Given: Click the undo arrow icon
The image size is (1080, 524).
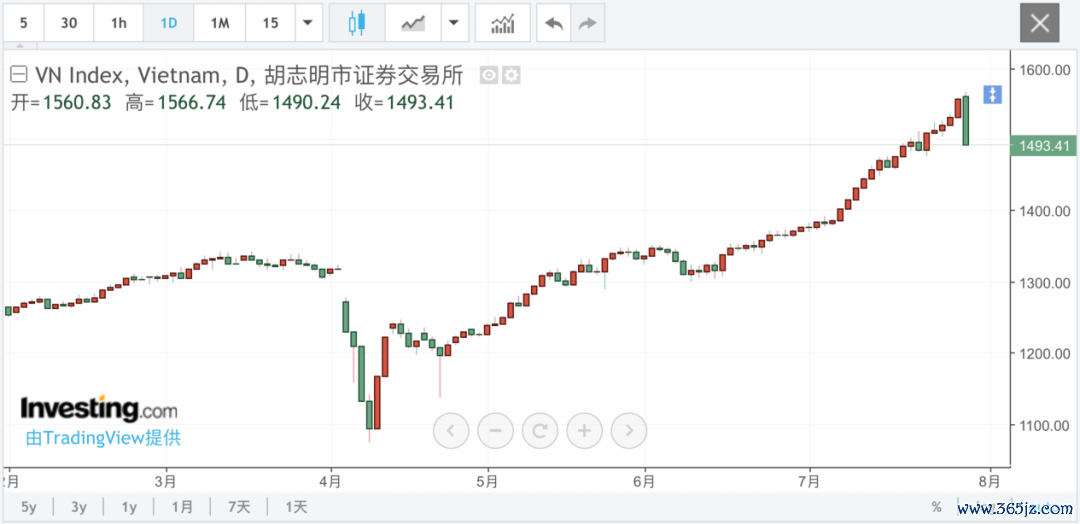Looking at the screenshot, I should (x=554, y=23).
